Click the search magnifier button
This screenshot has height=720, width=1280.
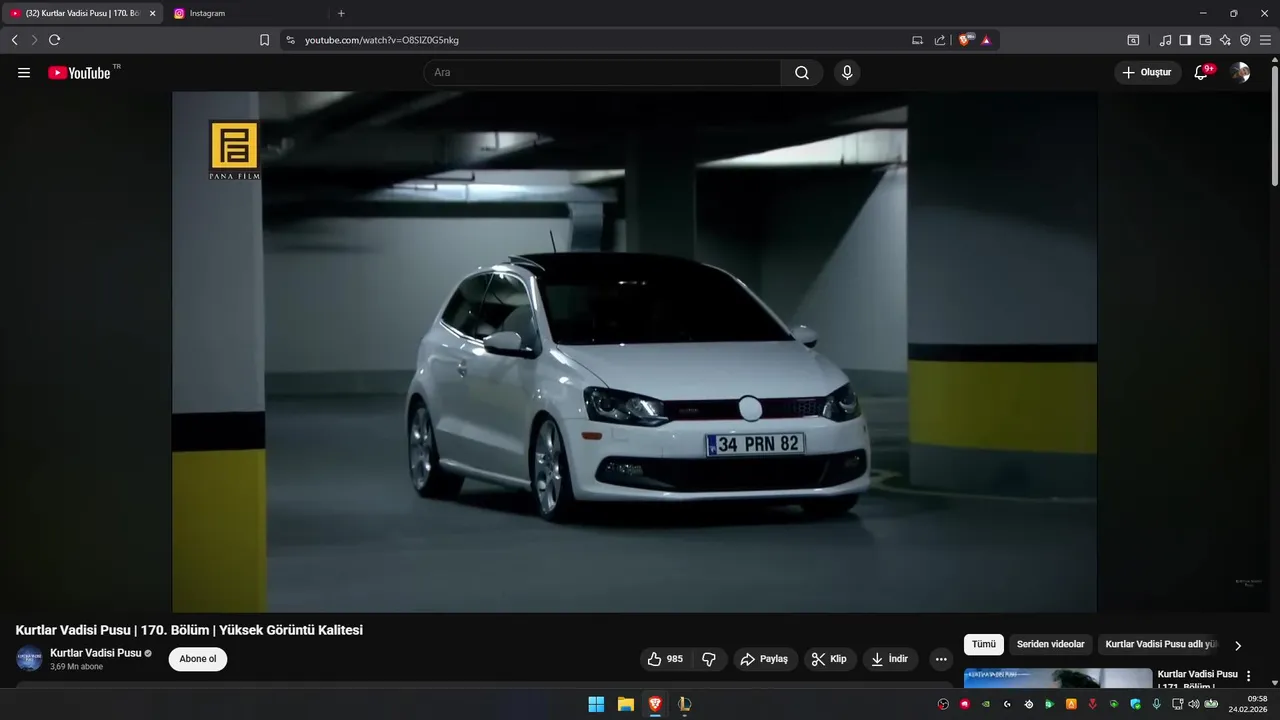pos(802,73)
